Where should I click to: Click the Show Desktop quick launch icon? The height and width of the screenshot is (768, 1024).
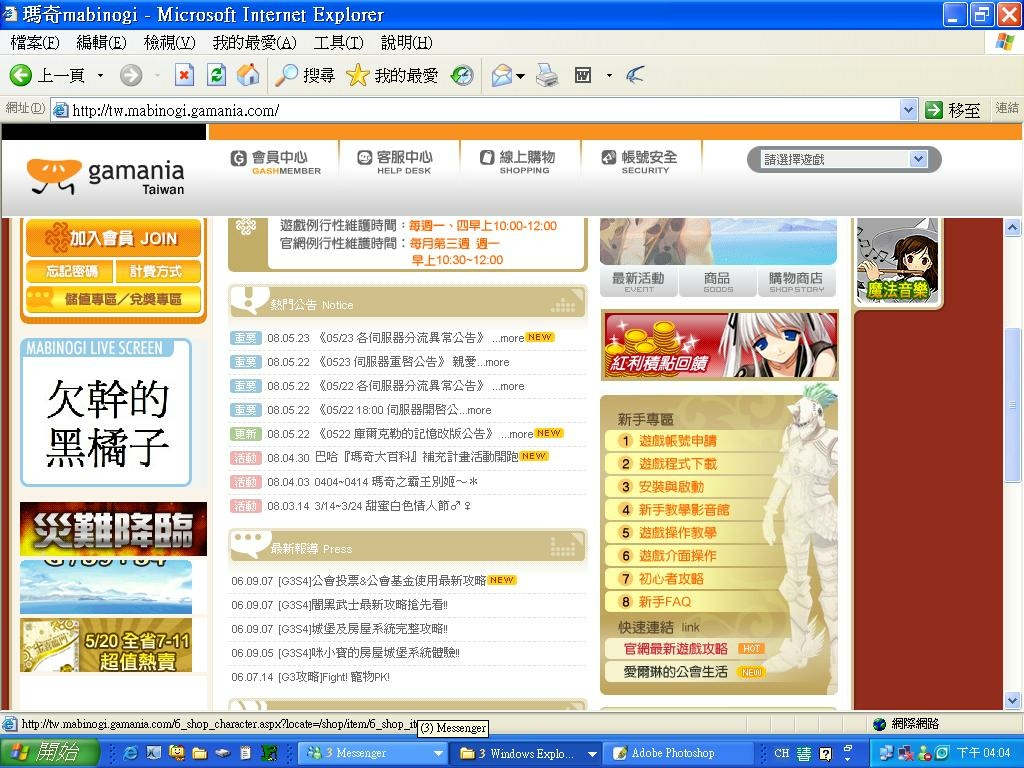[153, 753]
